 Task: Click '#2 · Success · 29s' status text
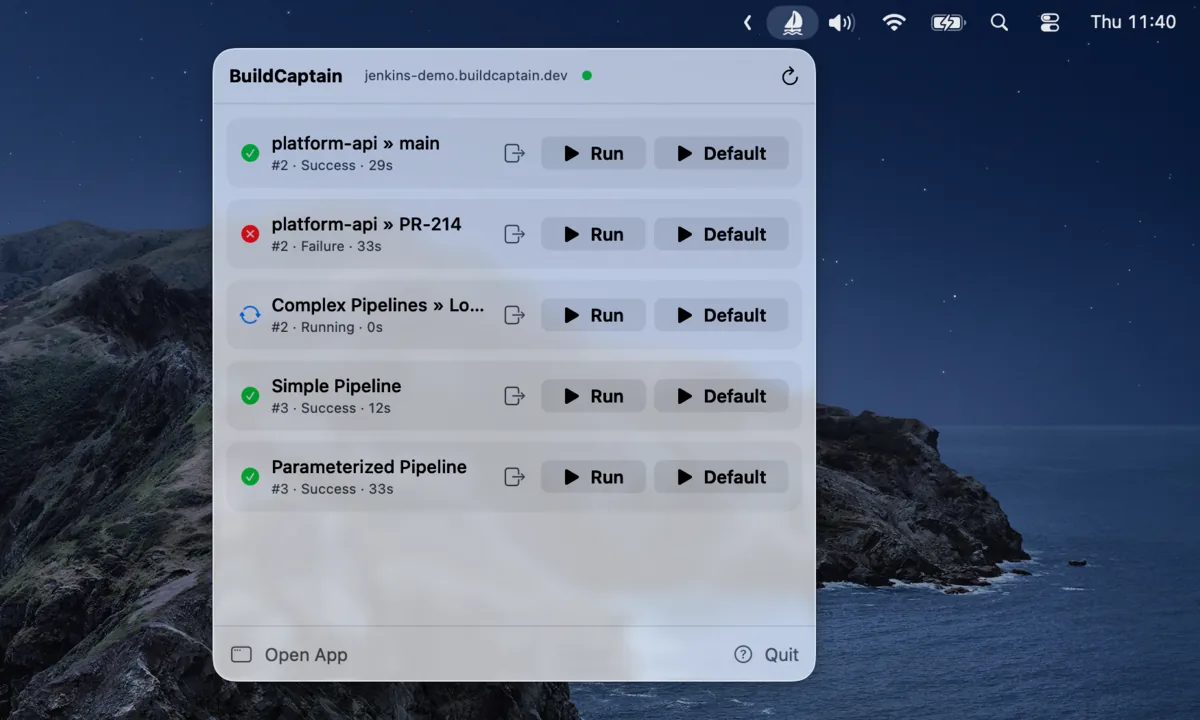click(332, 165)
